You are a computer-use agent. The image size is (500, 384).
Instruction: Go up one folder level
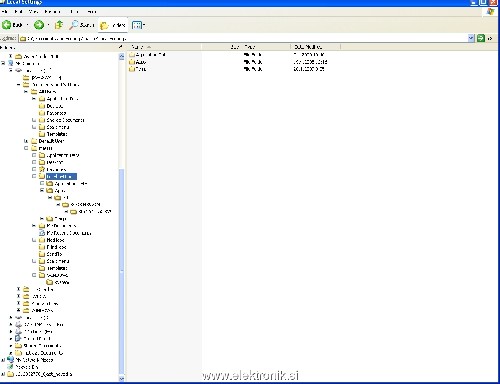[59, 25]
